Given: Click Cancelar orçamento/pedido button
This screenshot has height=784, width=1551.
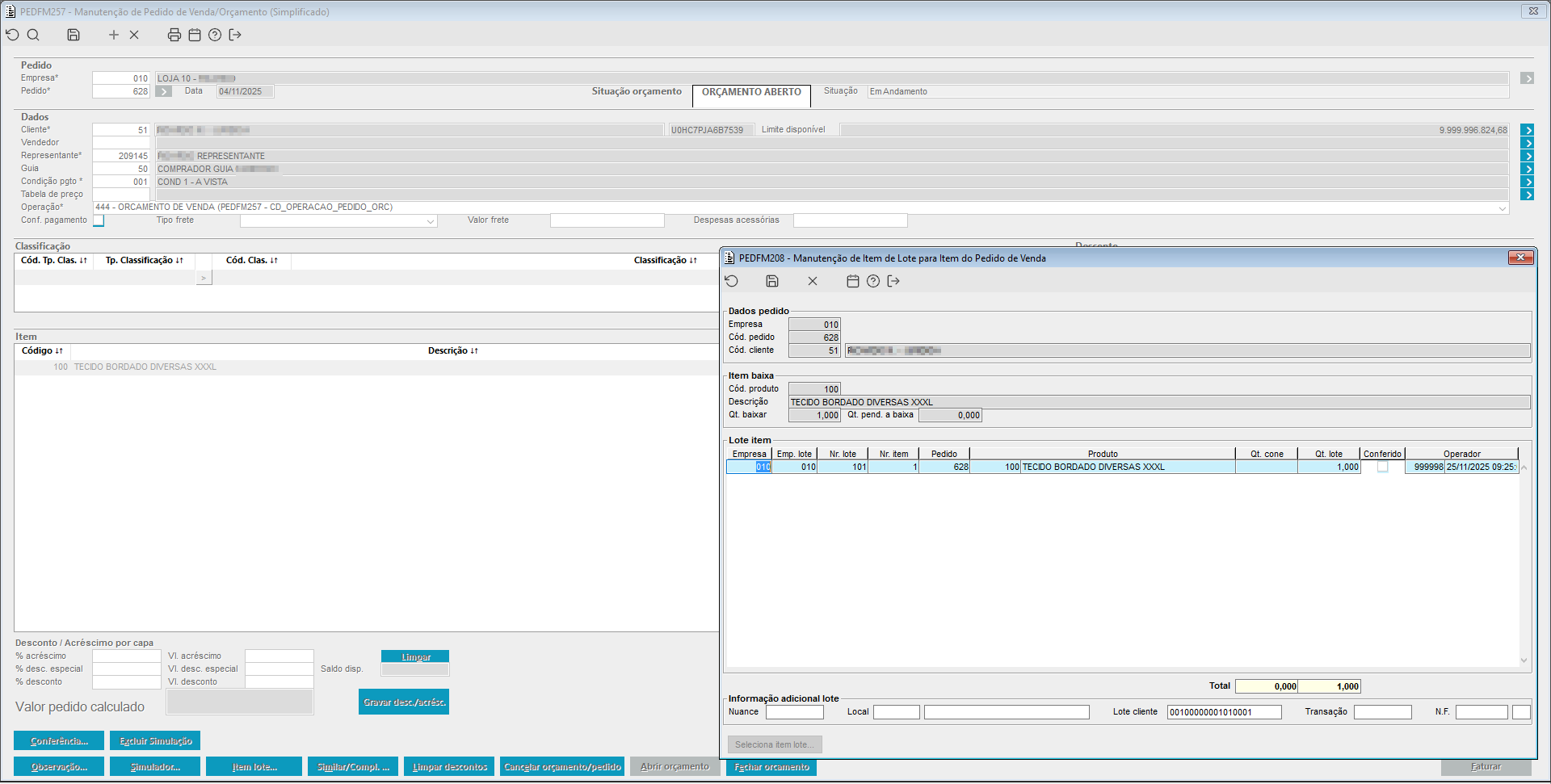Looking at the screenshot, I should (562, 766).
